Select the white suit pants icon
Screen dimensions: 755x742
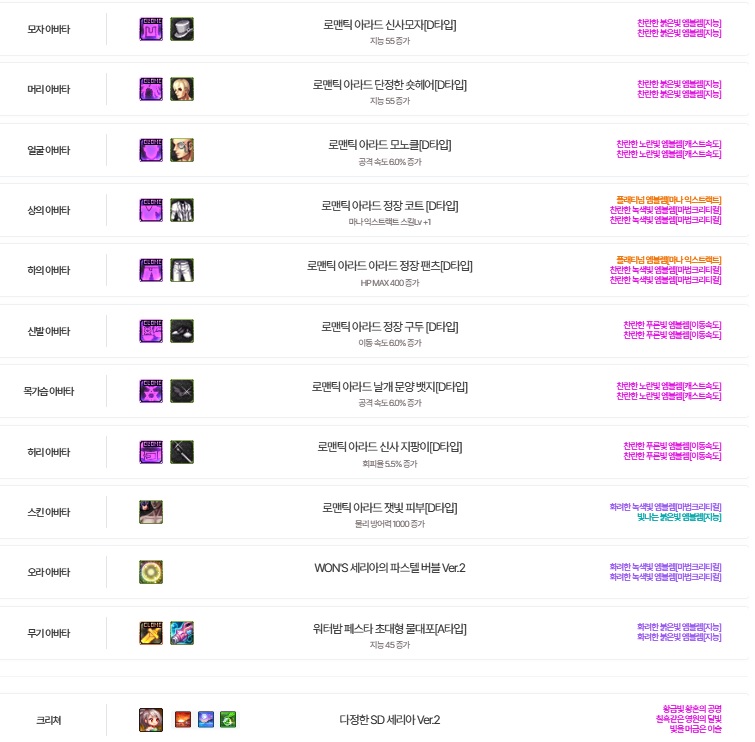tap(182, 270)
